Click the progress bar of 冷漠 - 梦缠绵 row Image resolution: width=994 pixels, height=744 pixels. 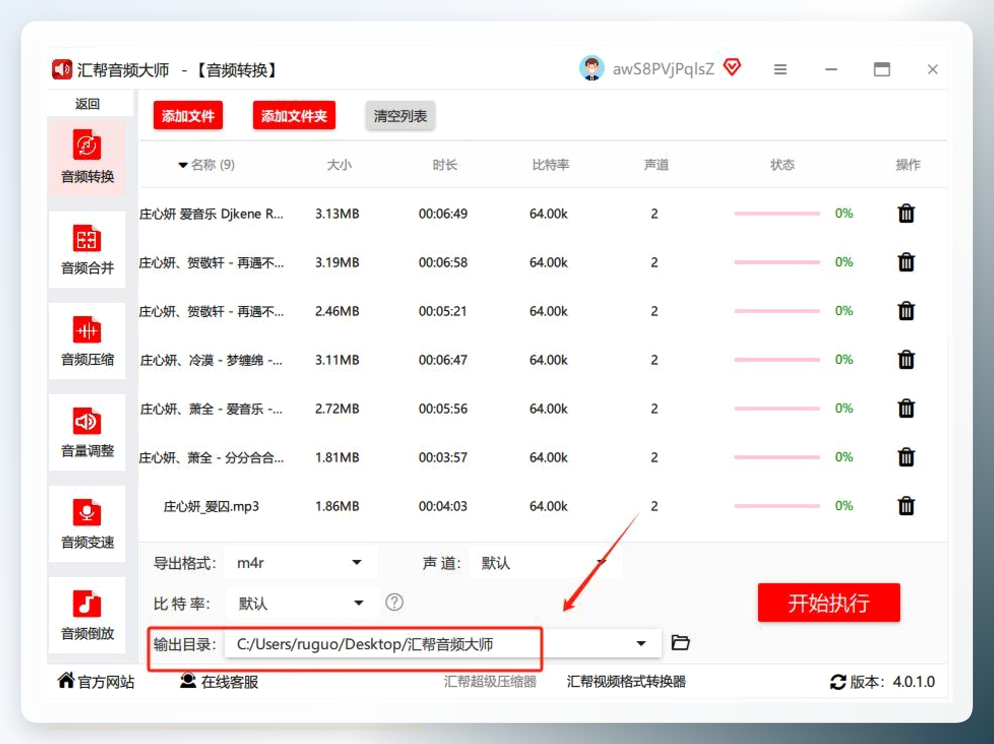point(777,360)
